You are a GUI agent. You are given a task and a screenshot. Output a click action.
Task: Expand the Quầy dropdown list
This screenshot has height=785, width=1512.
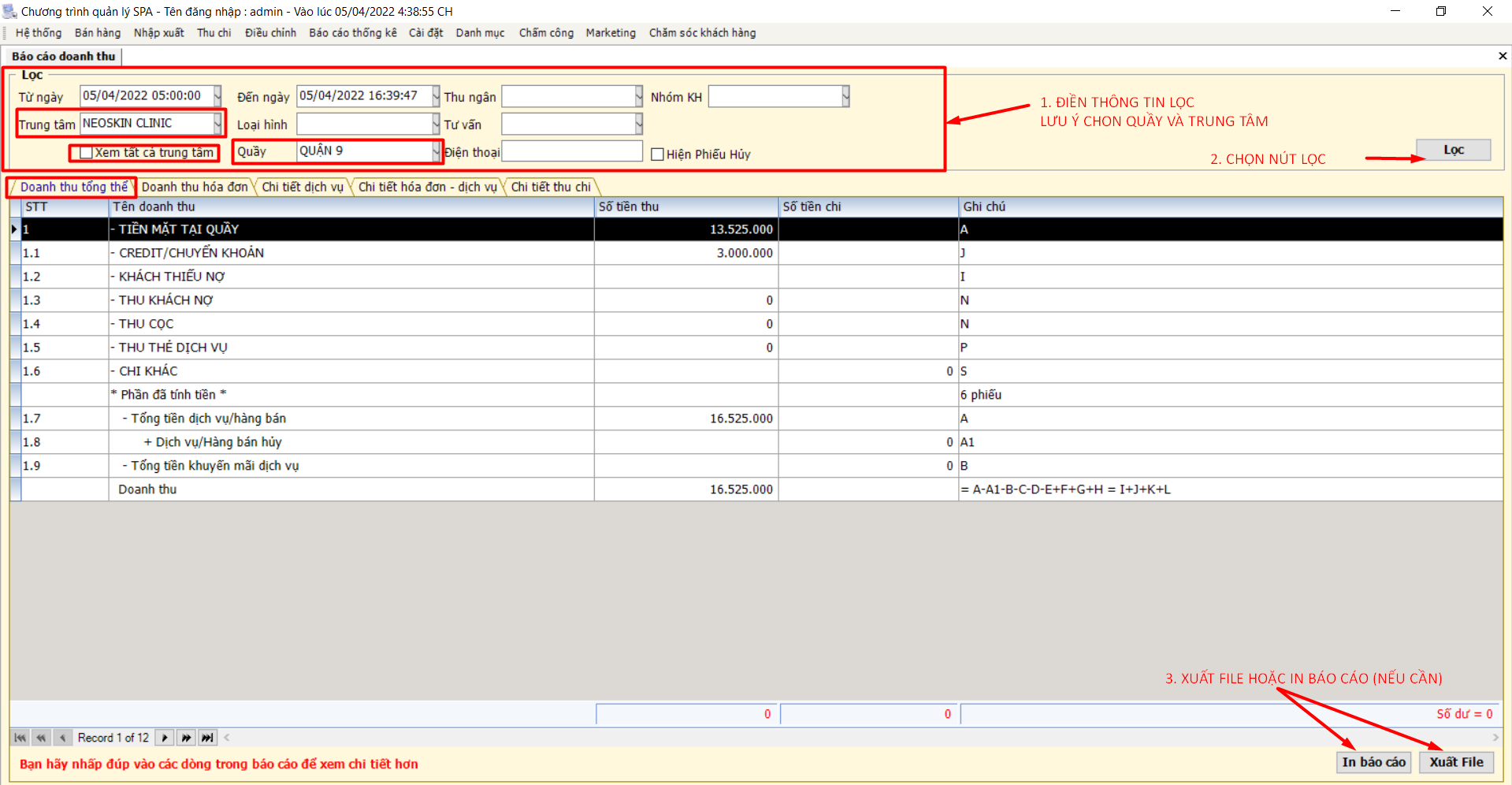click(436, 151)
